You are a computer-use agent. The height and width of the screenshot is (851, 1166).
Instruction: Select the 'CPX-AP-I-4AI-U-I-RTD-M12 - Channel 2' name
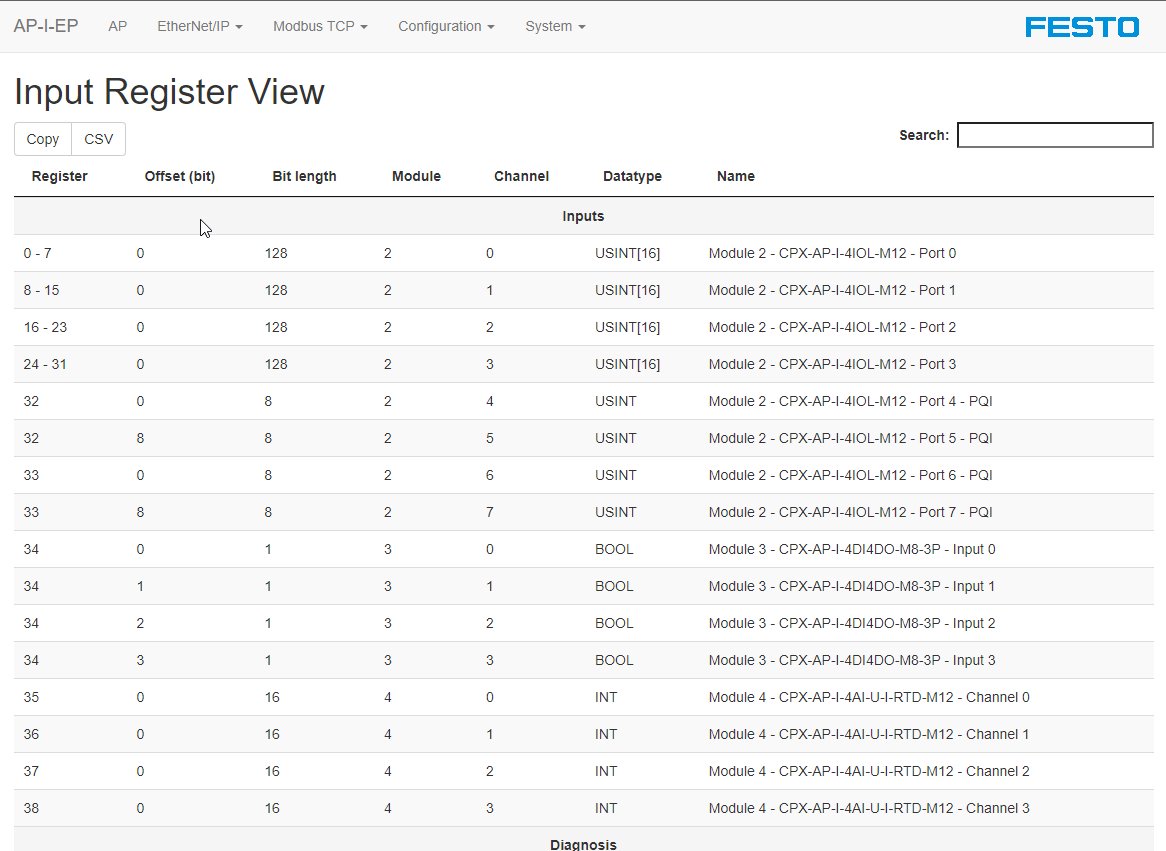pyautogui.click(x=869, y=771)
